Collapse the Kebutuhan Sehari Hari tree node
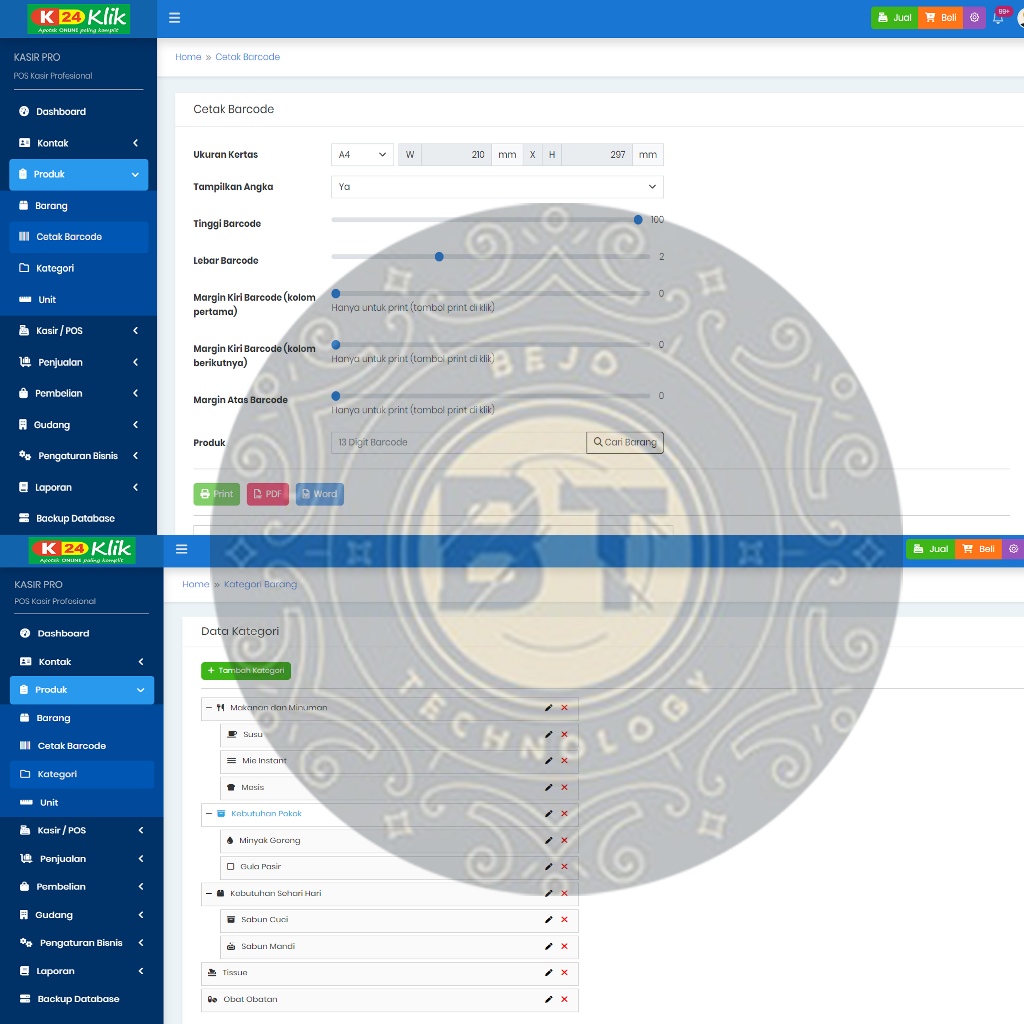This screenshot has width=1024, height=1024. (x=209, y=893)
